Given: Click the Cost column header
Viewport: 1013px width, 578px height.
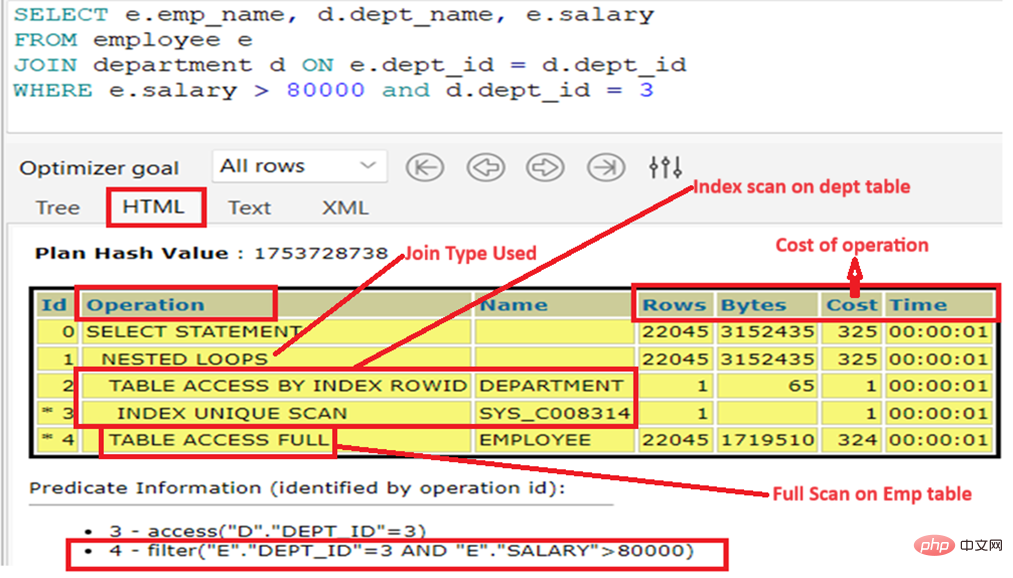Looking at the screenshot, I should (851, 305).
